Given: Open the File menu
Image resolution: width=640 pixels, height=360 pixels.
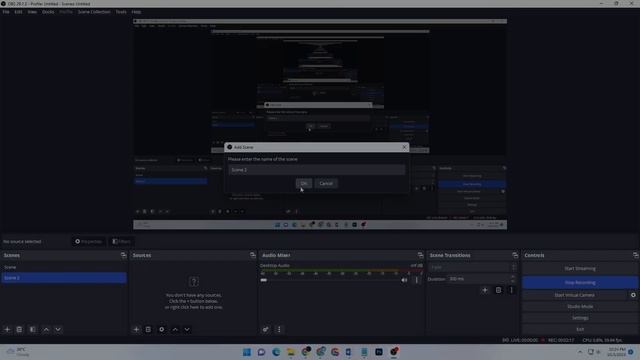Looking at the screenshot, I should 6,12.
